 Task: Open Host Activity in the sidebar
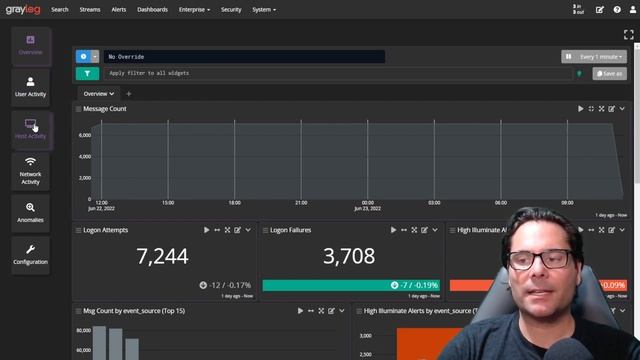pyautogui.click(x=31, y=129)
